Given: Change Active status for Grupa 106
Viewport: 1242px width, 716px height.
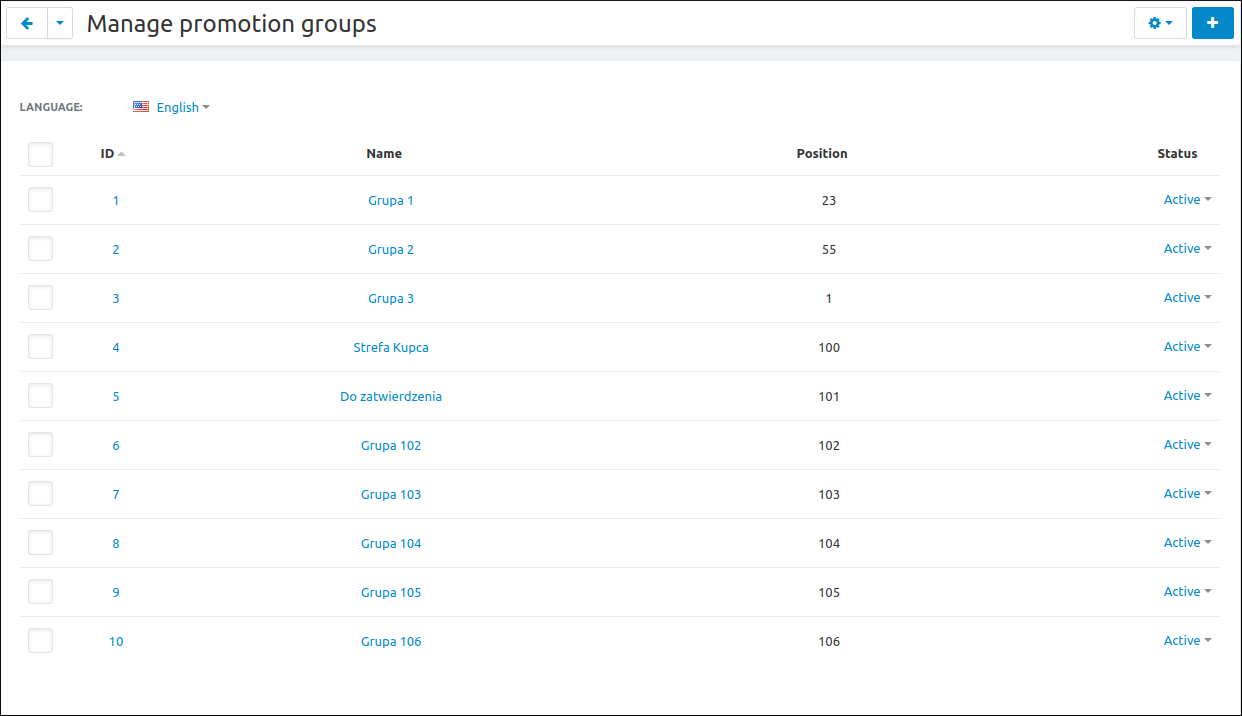Looking at the screenshot, I should pos(1187,640).
